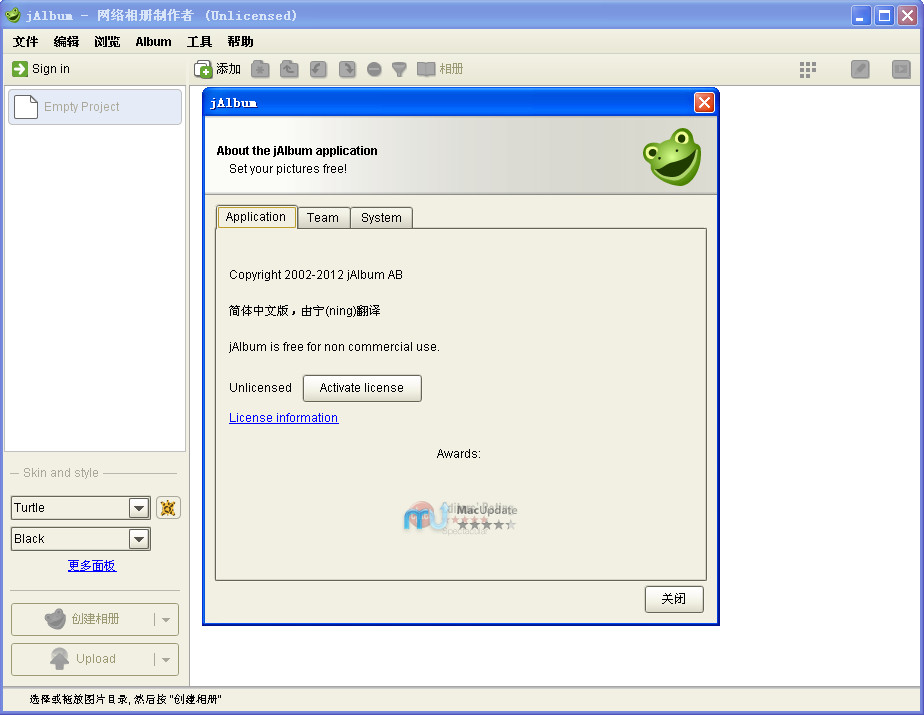Click the Activate license button
The image size is (924, 715).
point(362,388)
